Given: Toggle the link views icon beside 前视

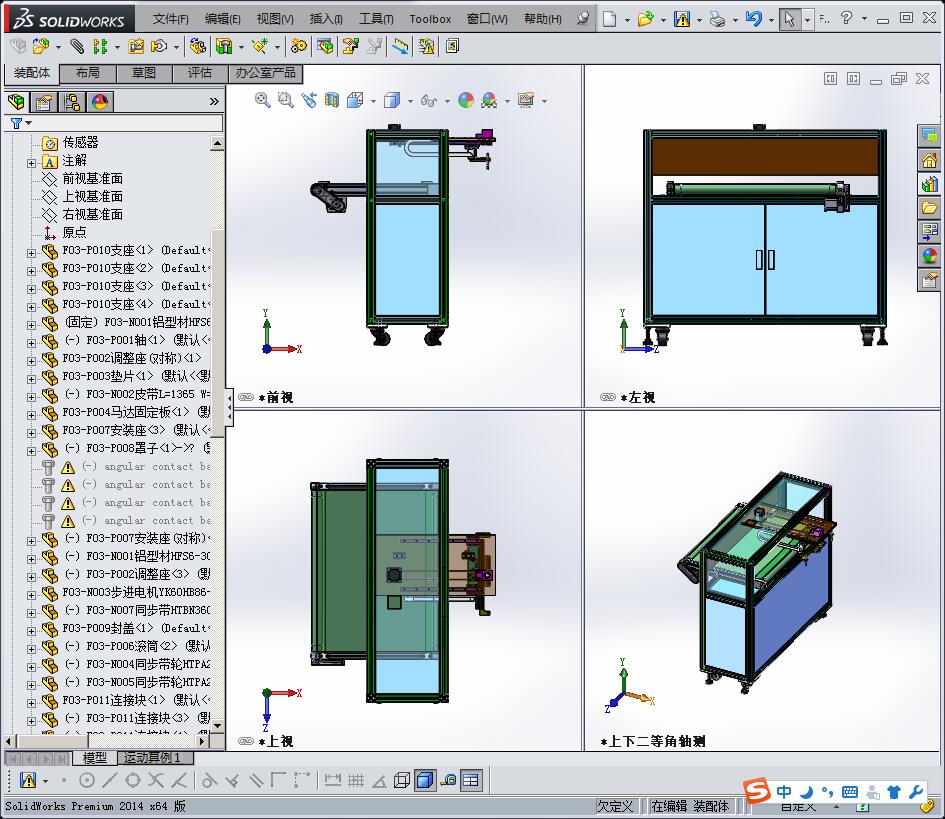Looking at the screenshot, I should point(246,397).
